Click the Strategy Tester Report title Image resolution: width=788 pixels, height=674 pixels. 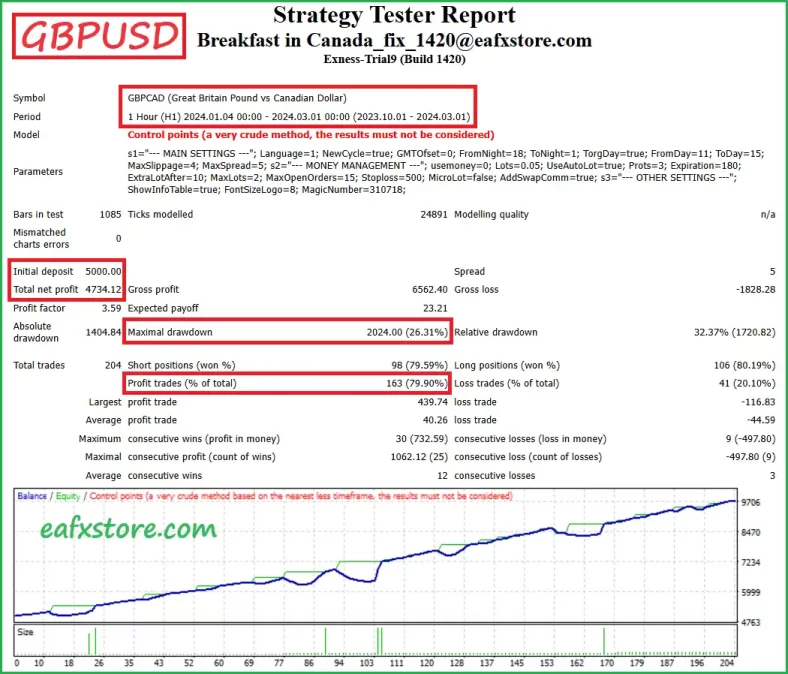click(394, 15)
